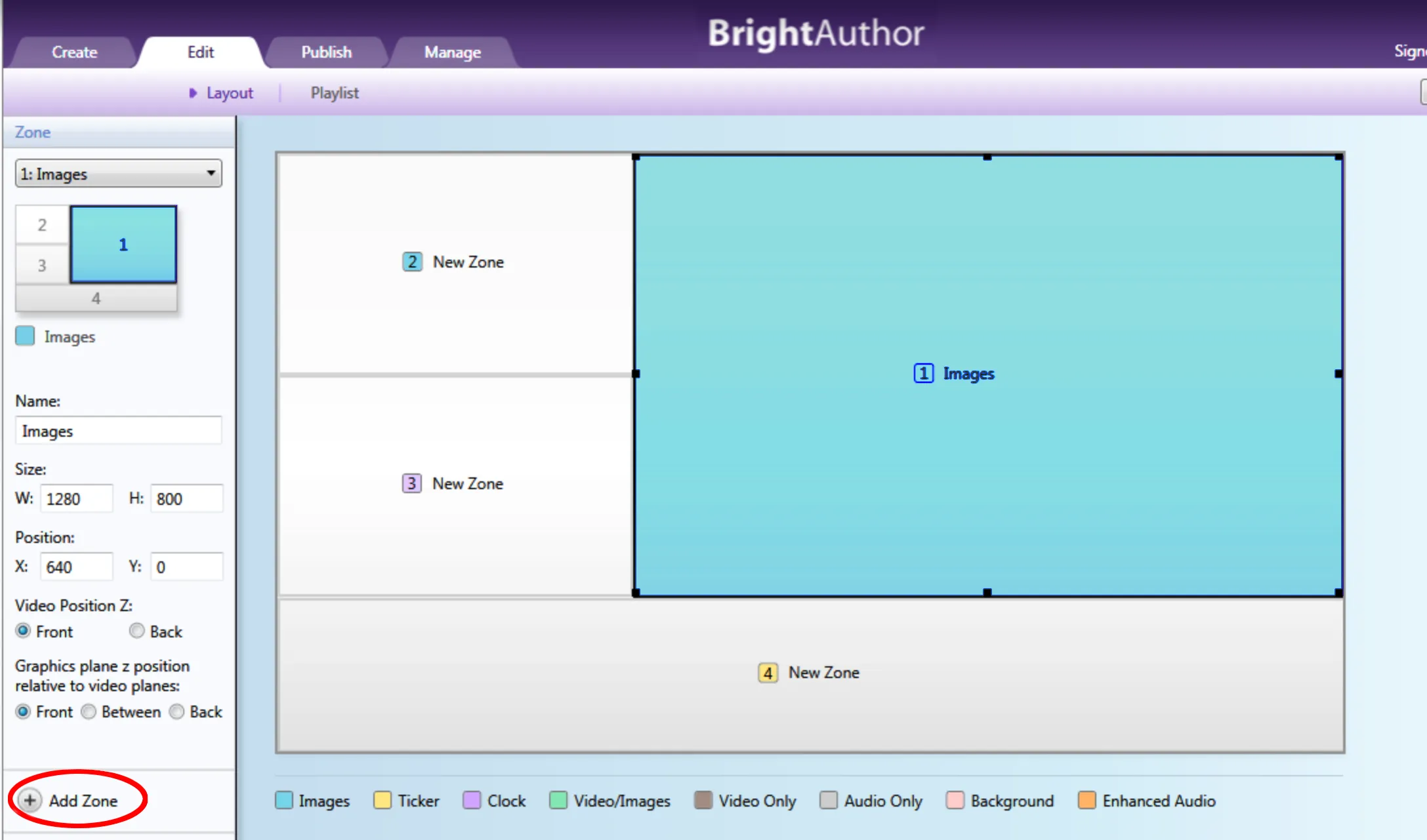Click the top-center resize handle of zone 1
This screenshot has width=1427, height=840.
coord(987,157)
